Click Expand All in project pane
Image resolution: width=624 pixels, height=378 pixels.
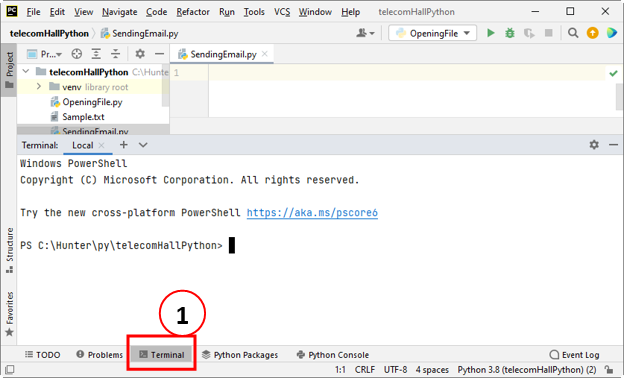tap(96, 54)
